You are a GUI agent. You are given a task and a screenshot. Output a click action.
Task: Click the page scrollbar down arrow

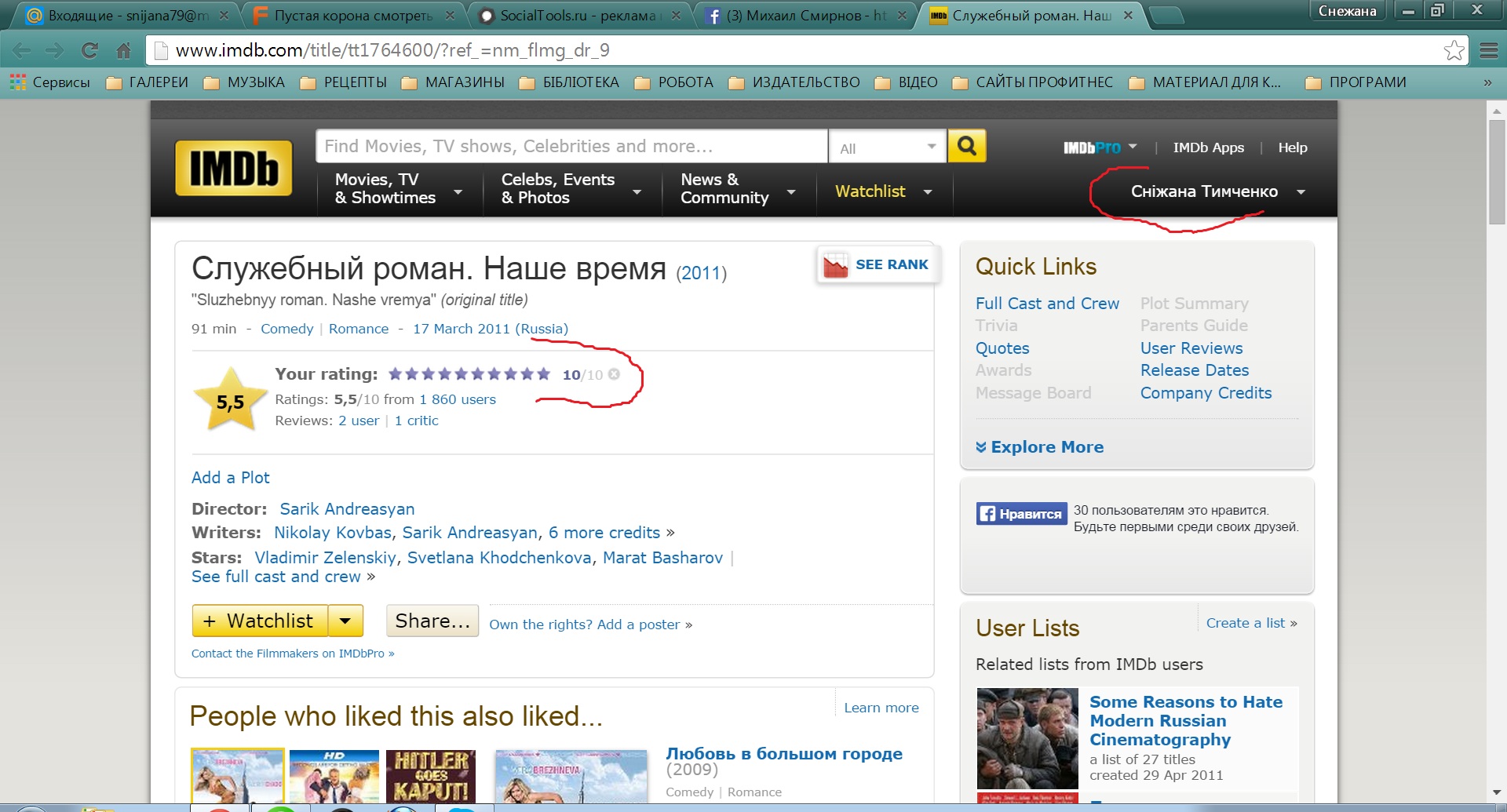coord(1497,793)
